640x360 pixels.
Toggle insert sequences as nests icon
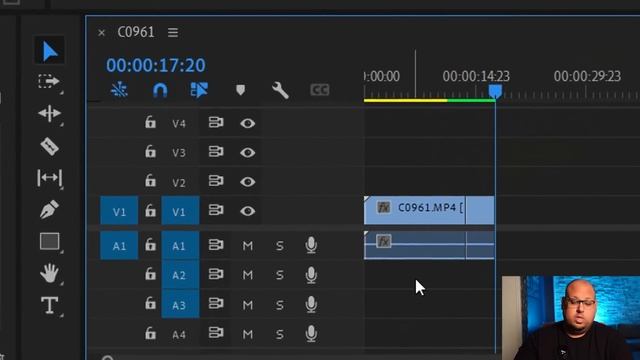pos(119,90)
